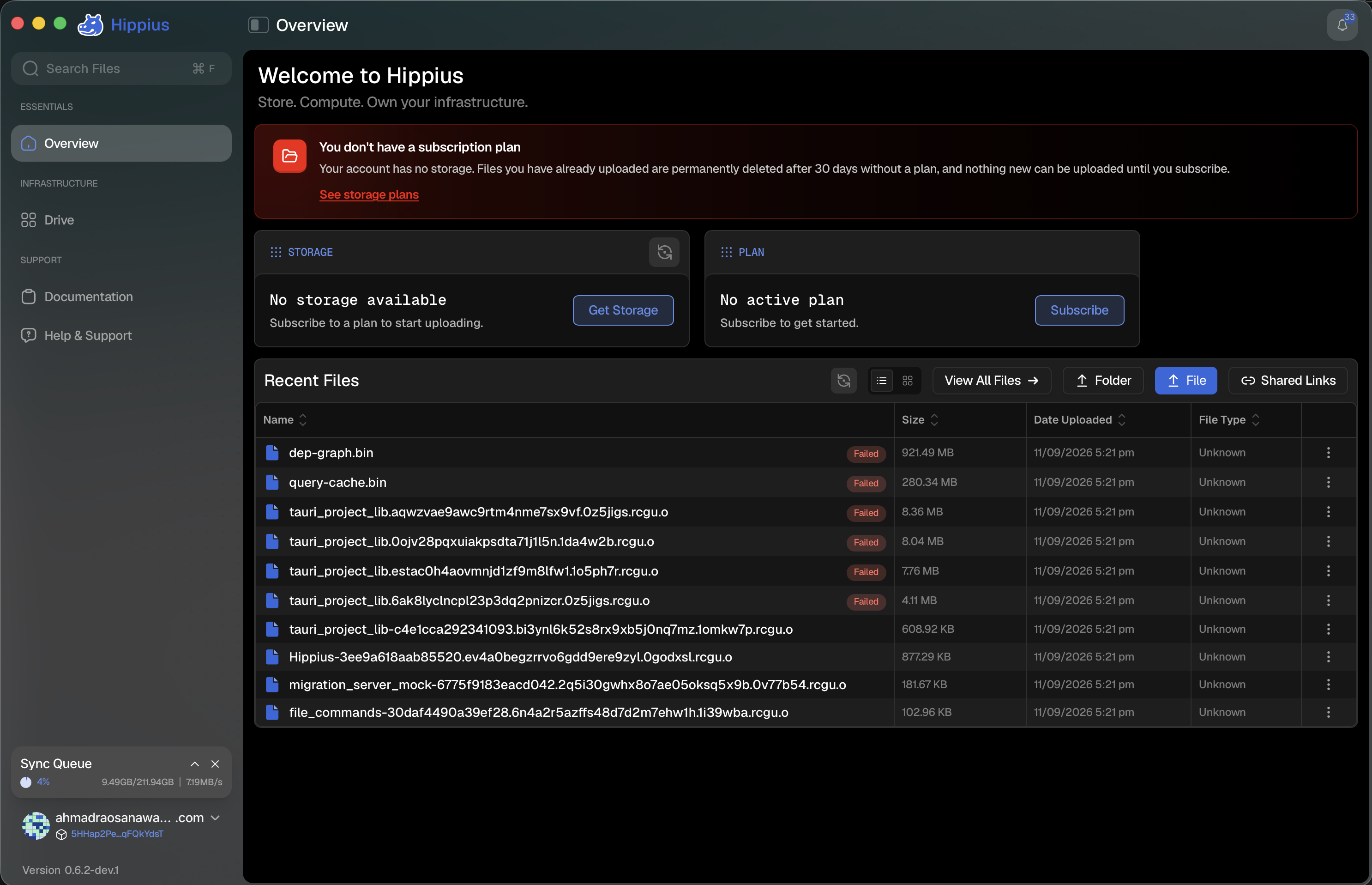The image size is (1372, 885).
Task: Open the more options menu for the 7.76 MB file
Action: (1328, 570)
